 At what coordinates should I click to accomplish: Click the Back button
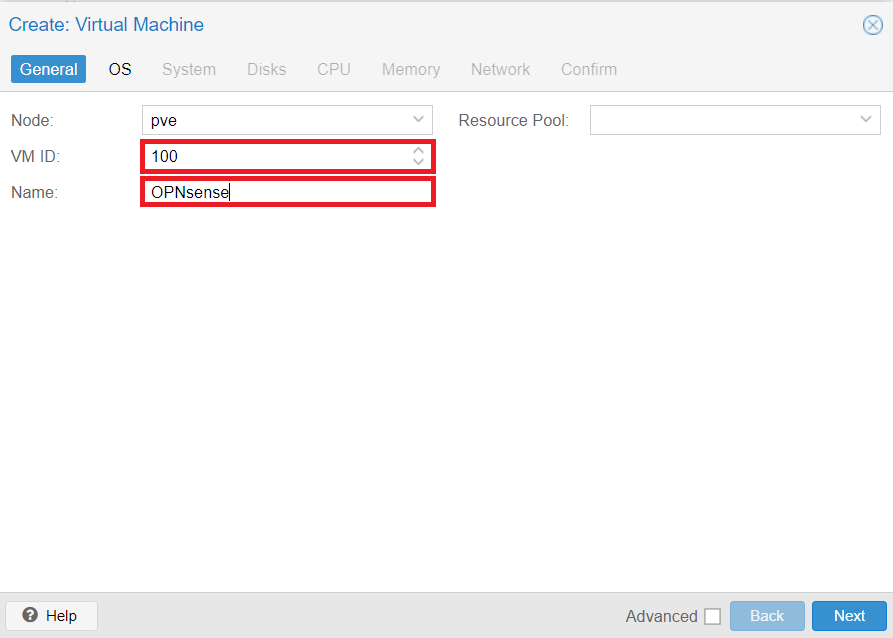point(767,616)
